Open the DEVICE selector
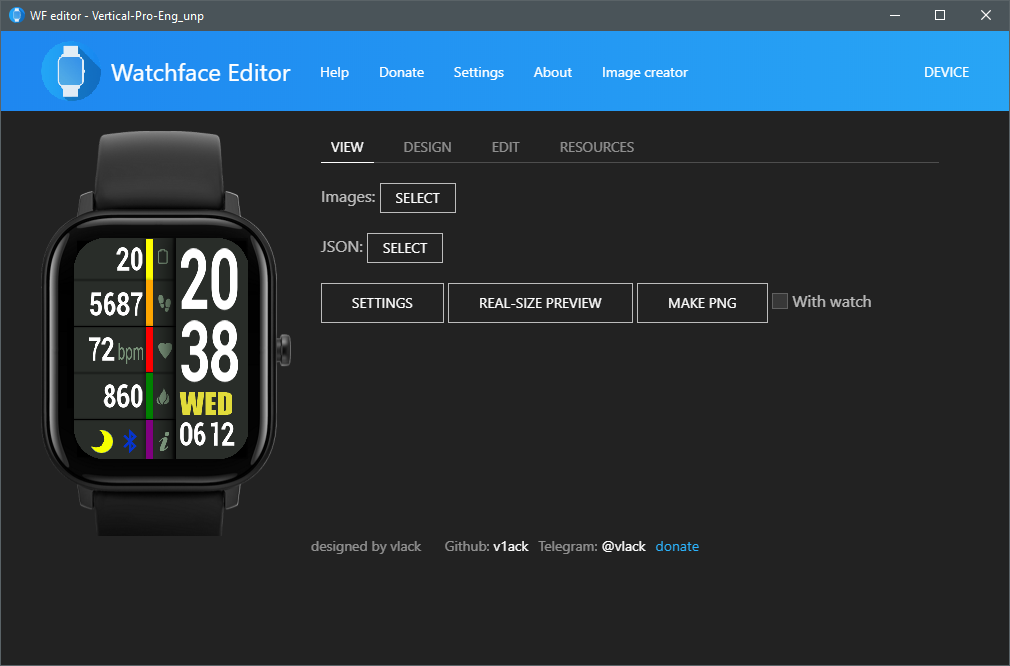Screen dimensions: 1010x666 (945, 72)
